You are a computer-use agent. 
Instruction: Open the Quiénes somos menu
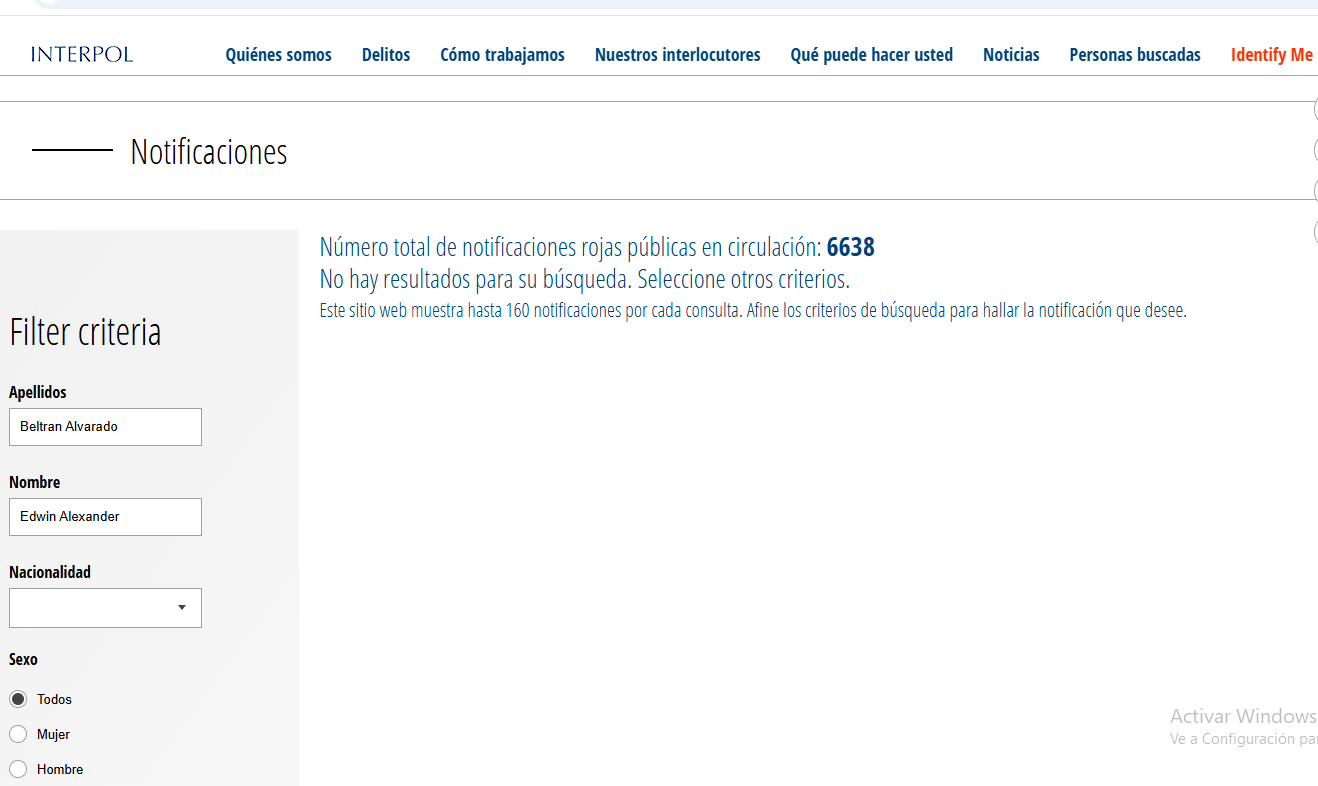point(278,55)
